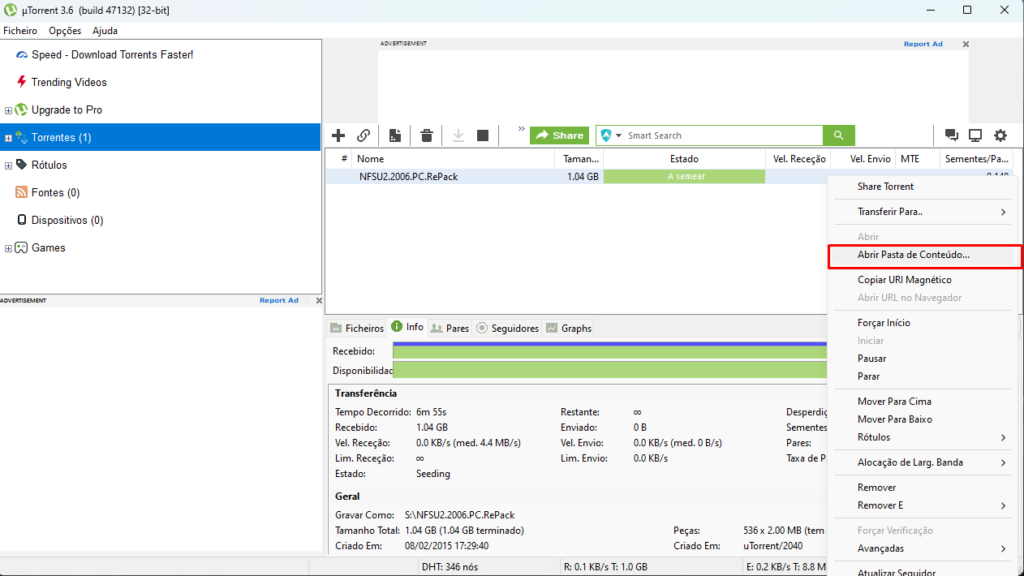The height and width of the screenshot is (576, 1024).
Task: Expand the Games tree node
Action: click(8, 248)
